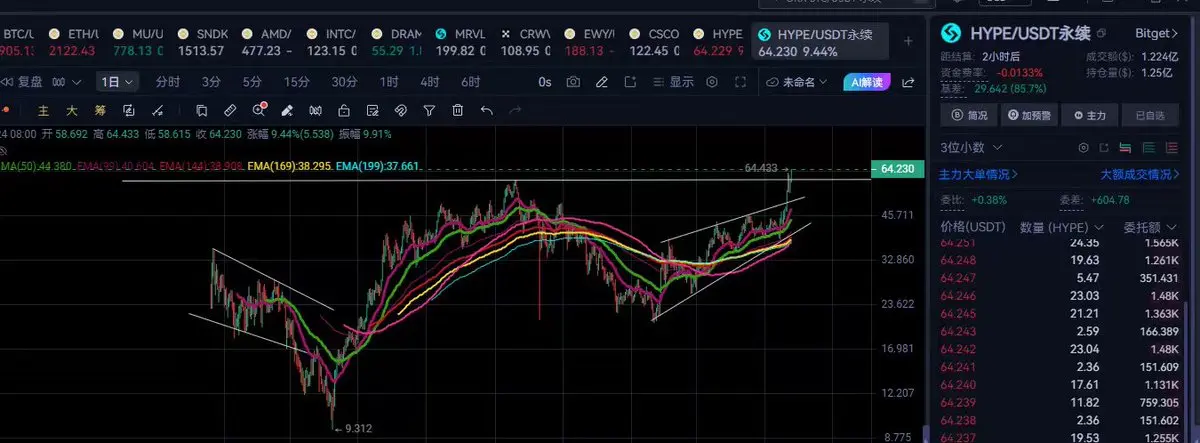
Task: Activate the magnifier zoom tool
Action: tap(258, 110)
